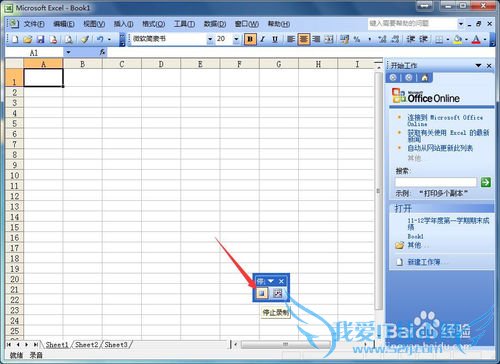
Task: Activate the Format Painter brush
Action: [x=85, y=39]
